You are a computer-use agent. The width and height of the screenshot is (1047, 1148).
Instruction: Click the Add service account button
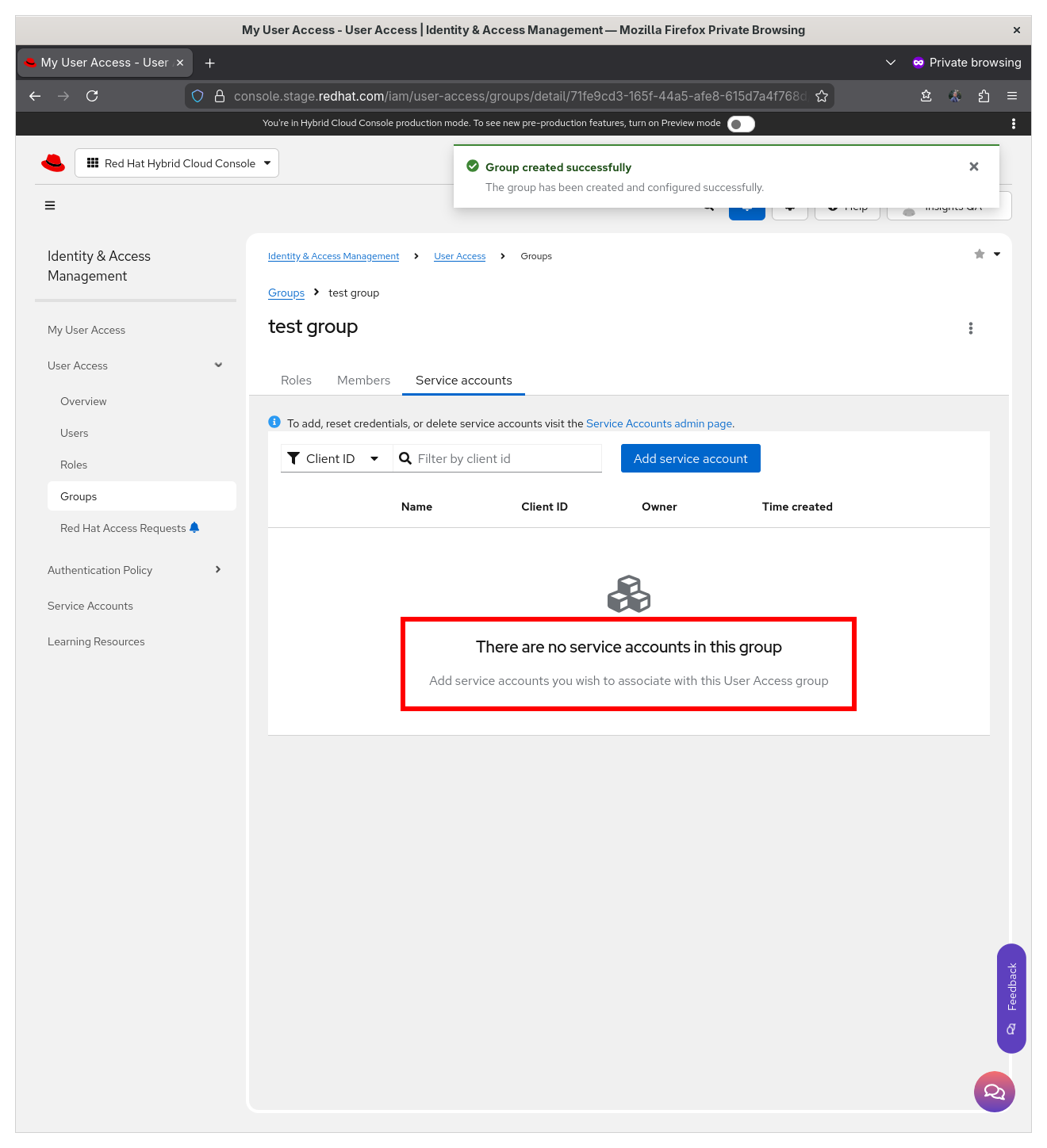tap(691, 458)
